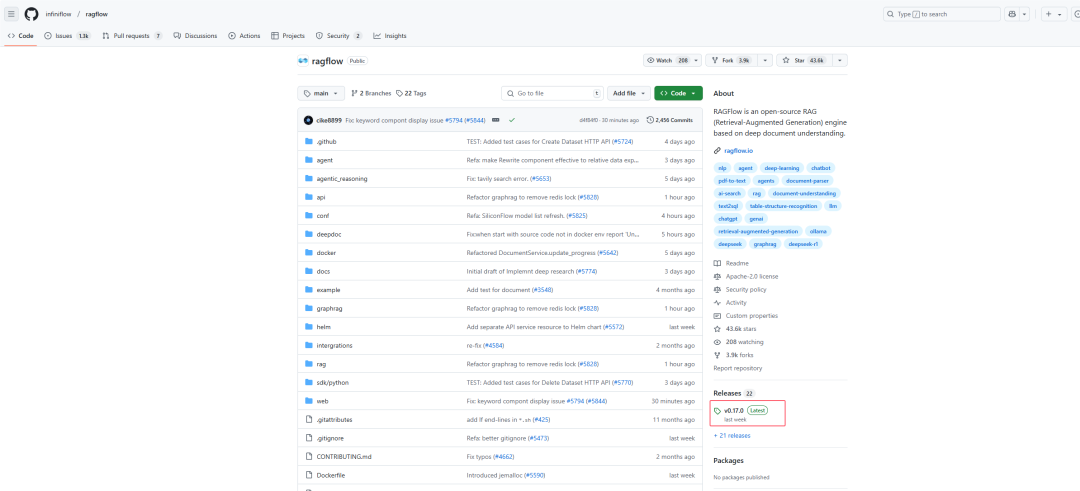Click the green commit status checkmark

(512, 120)
